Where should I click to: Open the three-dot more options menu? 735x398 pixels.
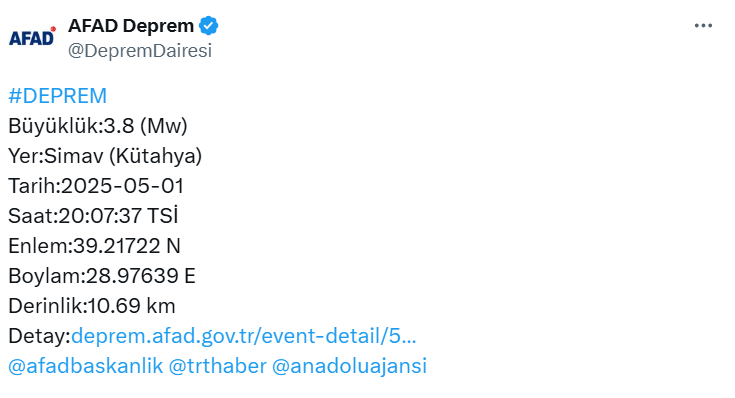[x=703, y=26]
